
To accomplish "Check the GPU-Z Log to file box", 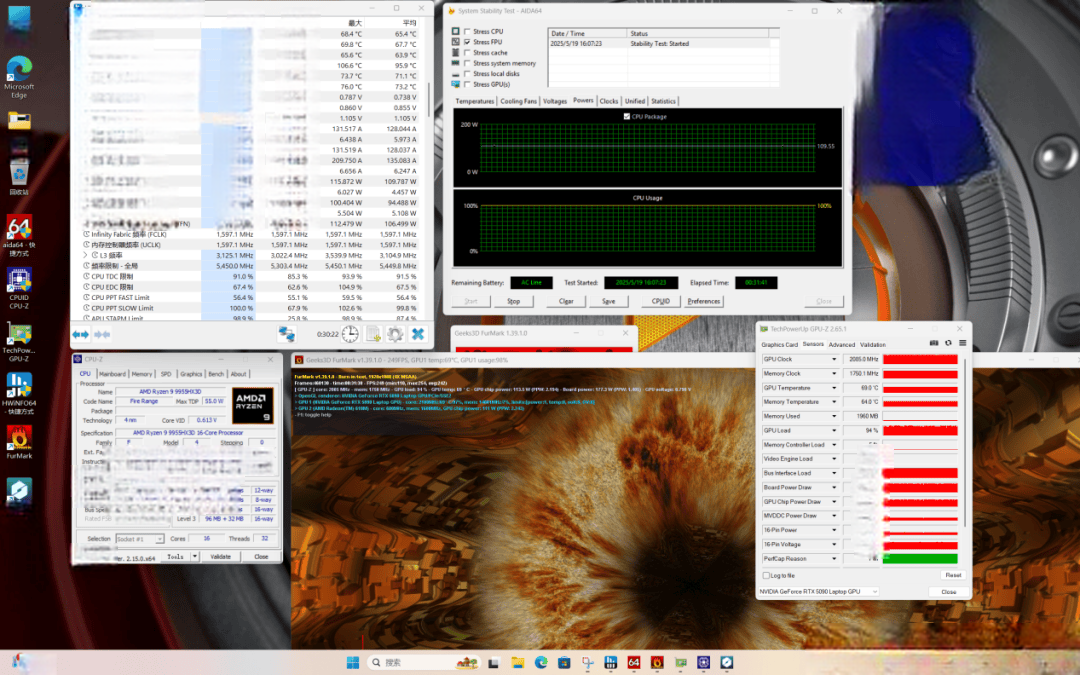I will (x=766, y=575).
